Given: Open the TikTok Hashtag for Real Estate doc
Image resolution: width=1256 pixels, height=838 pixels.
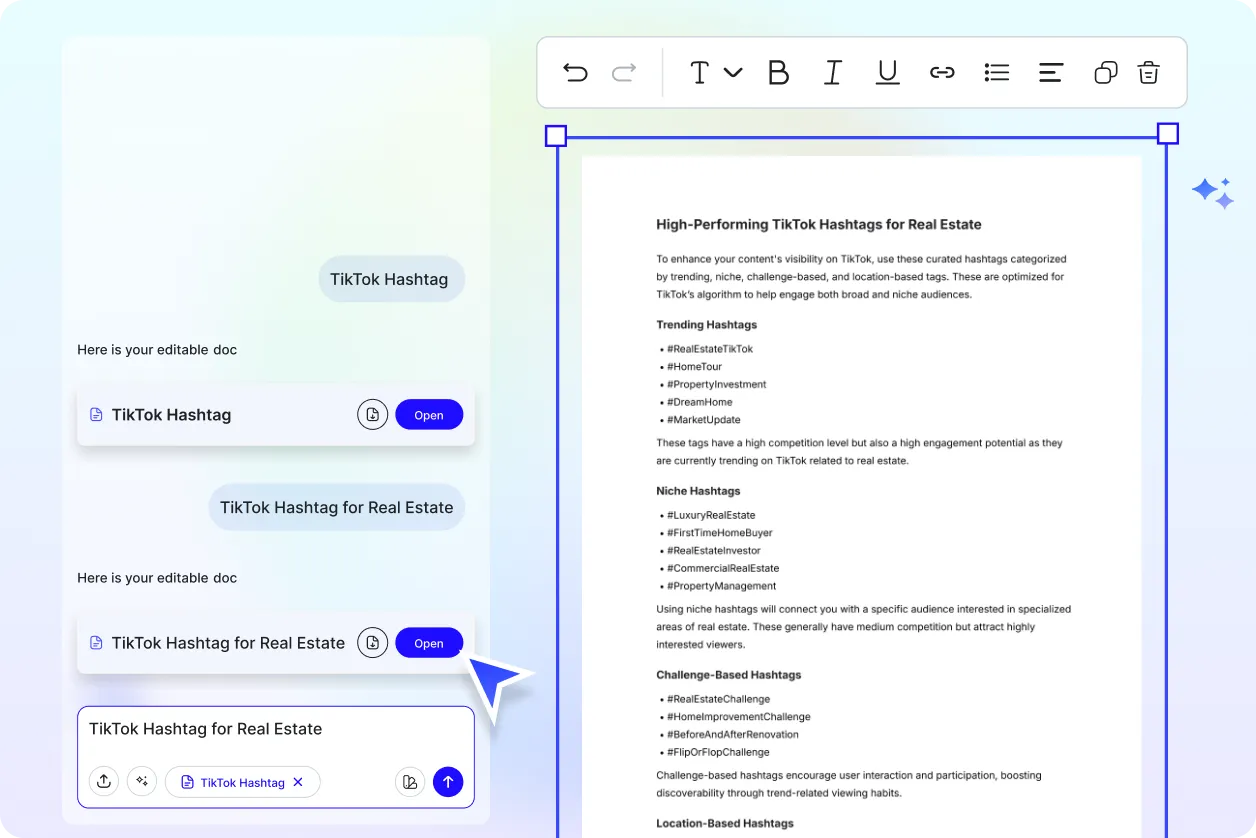Looking at the screenshot, I should (429, 643).
